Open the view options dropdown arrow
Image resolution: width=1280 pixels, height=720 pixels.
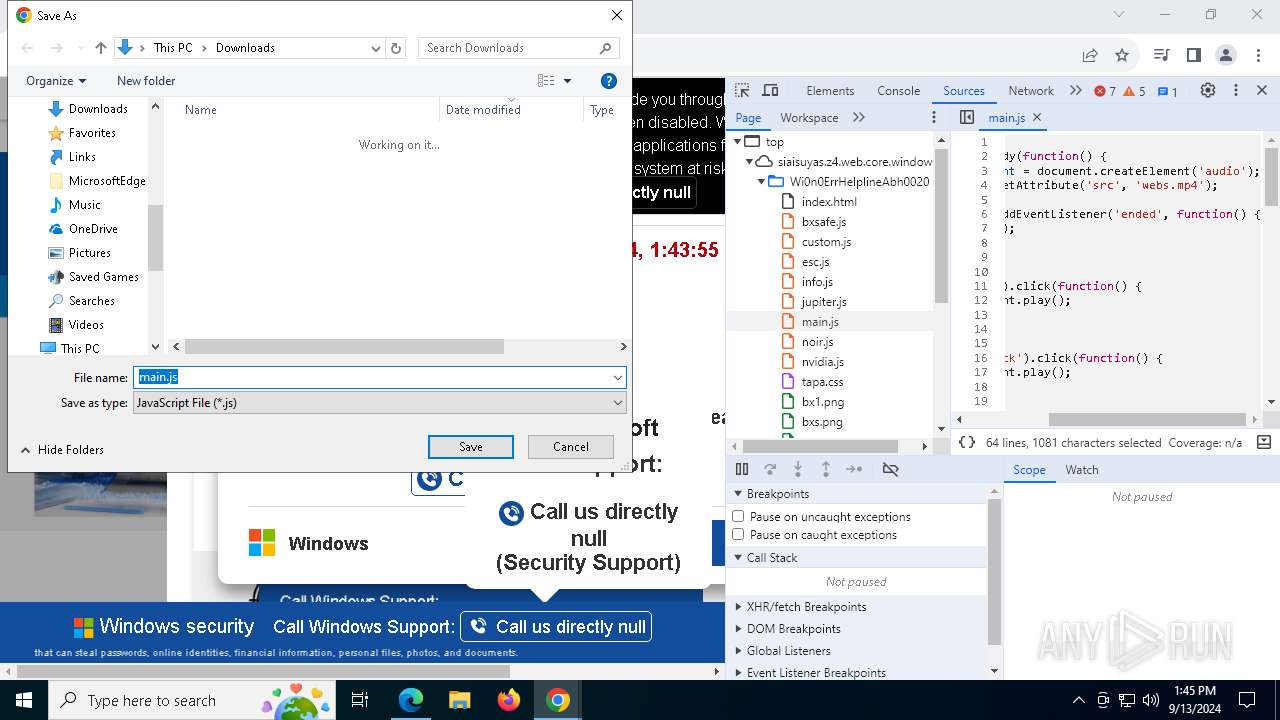pos(567,81)
